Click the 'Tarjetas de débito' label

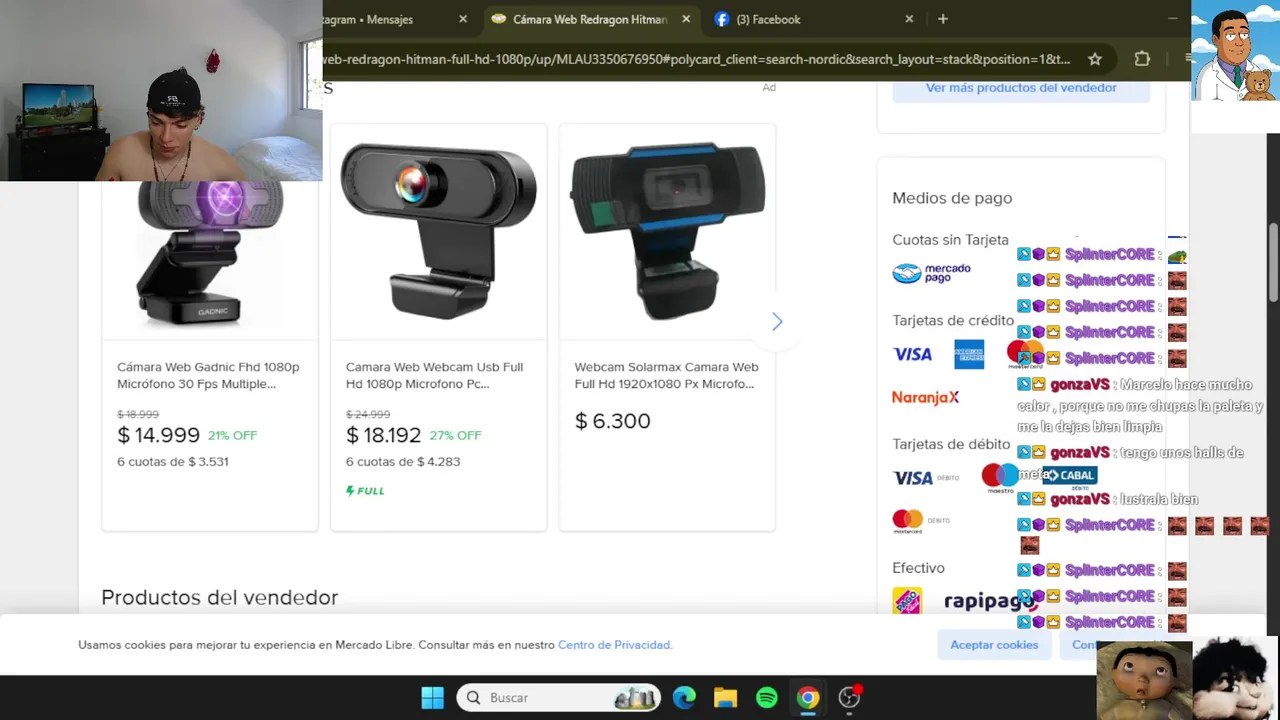pyautogui.click(x=951, y=444)
